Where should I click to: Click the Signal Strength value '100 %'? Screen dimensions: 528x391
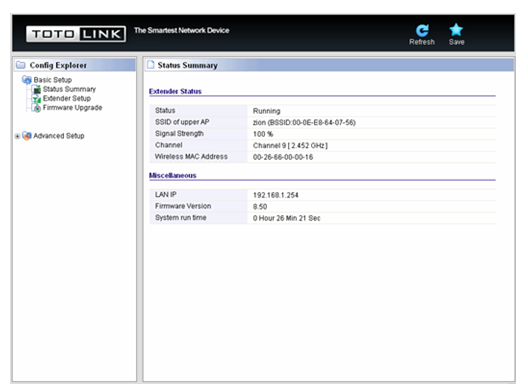coord(263,134)
